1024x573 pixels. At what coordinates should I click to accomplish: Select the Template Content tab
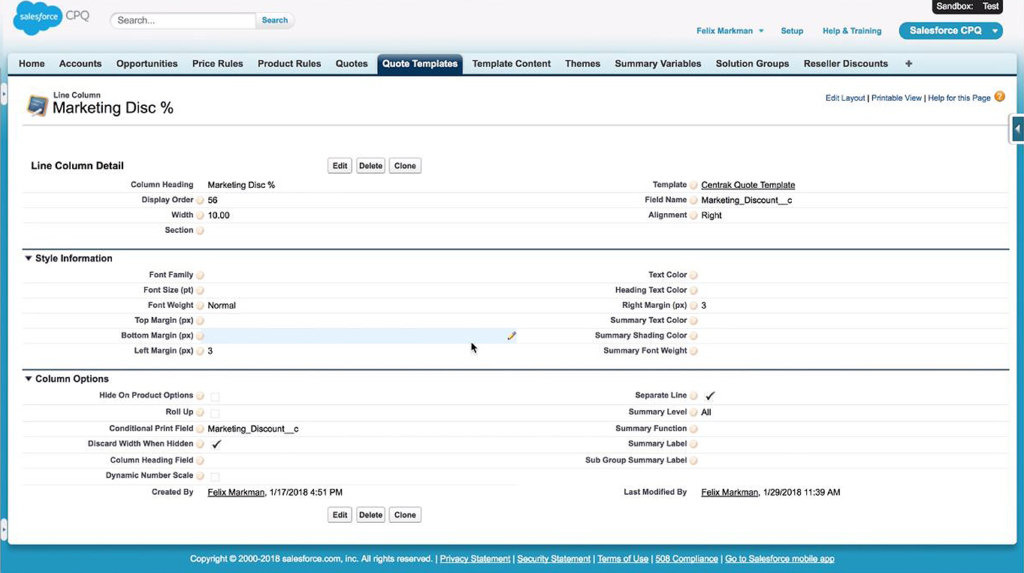(511, 64)
